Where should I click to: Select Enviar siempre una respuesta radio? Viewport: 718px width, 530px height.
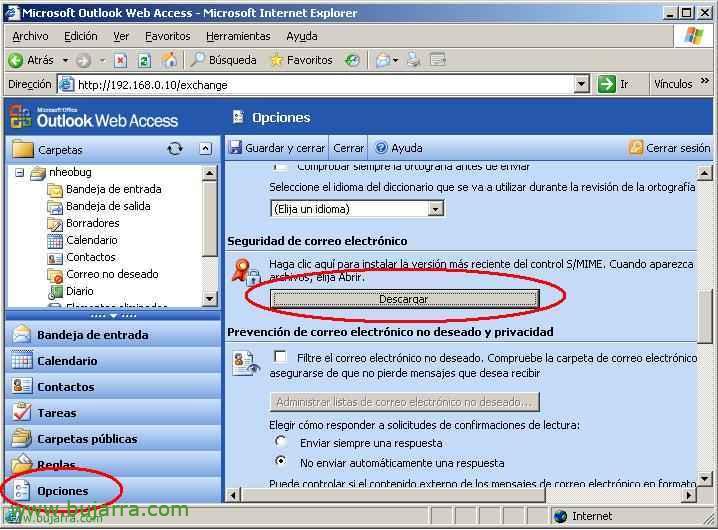pyautogui.click(x=281, y=442)
